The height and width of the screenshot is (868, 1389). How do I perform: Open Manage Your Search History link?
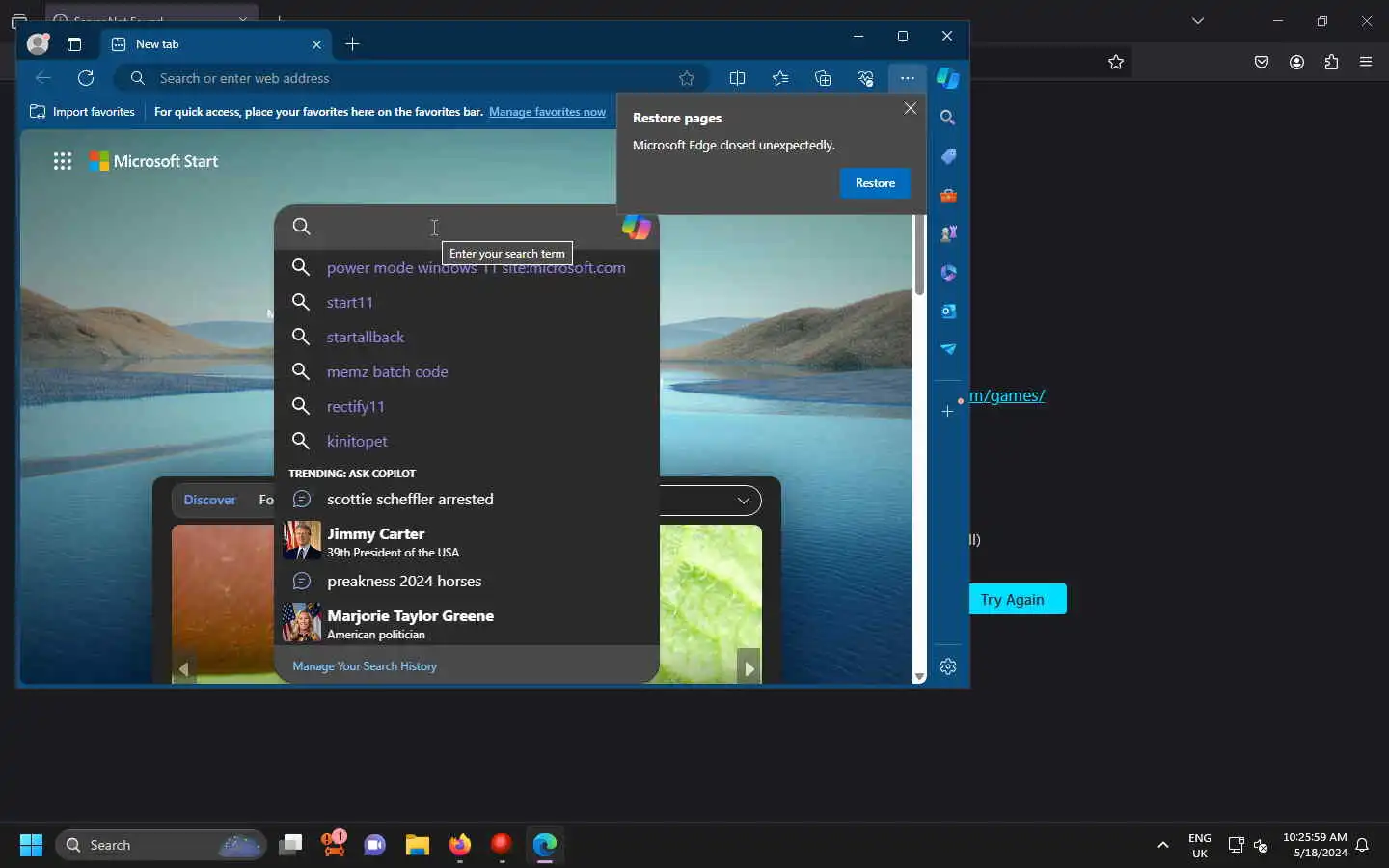pyautogui.click(x=365, y=666)
